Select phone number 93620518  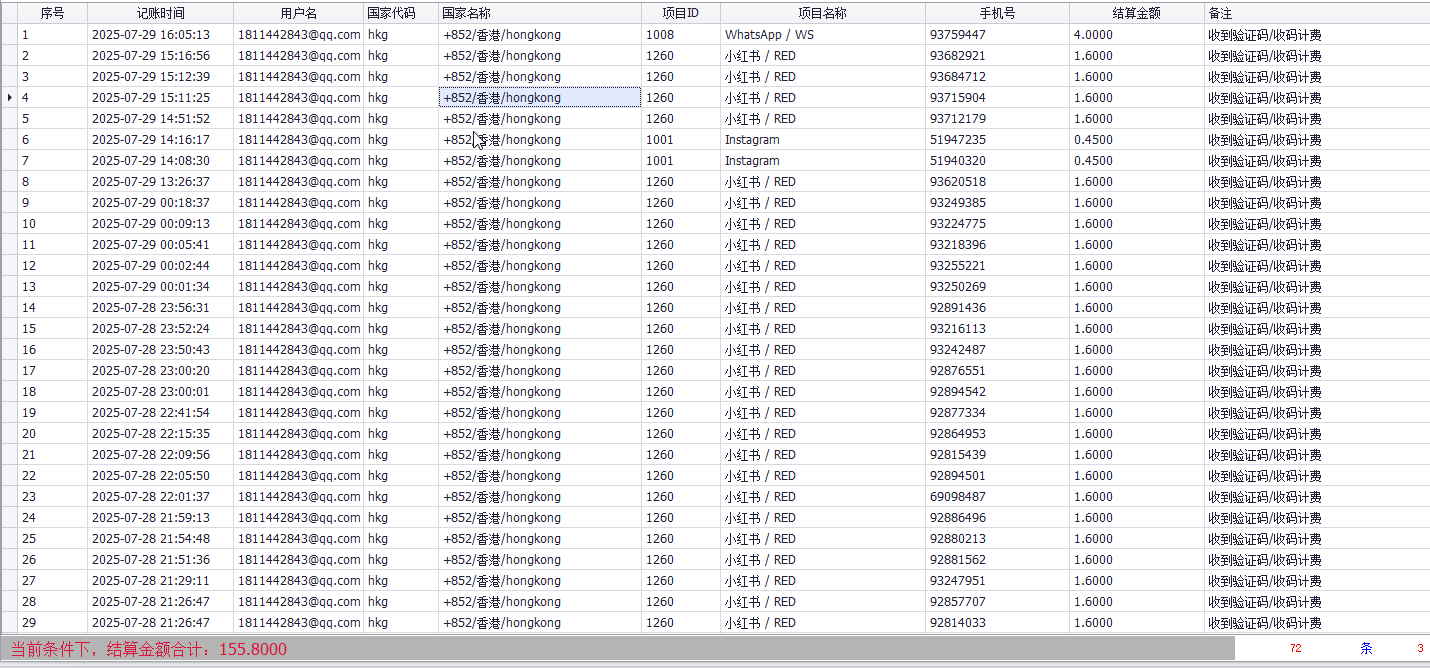click(997, 181)
